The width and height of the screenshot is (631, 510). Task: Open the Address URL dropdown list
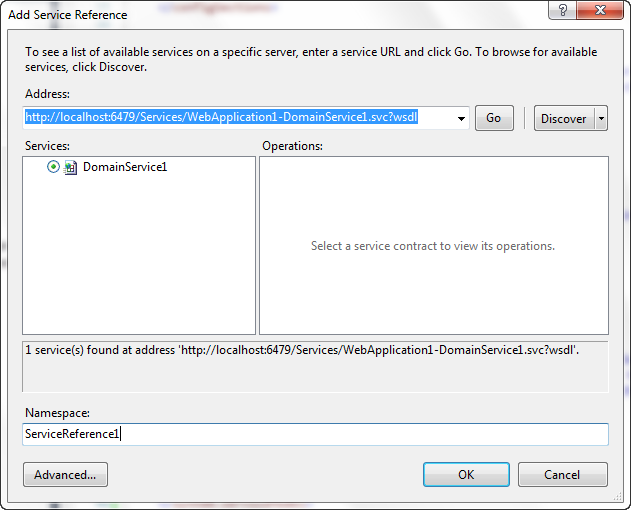coord(460,118)
